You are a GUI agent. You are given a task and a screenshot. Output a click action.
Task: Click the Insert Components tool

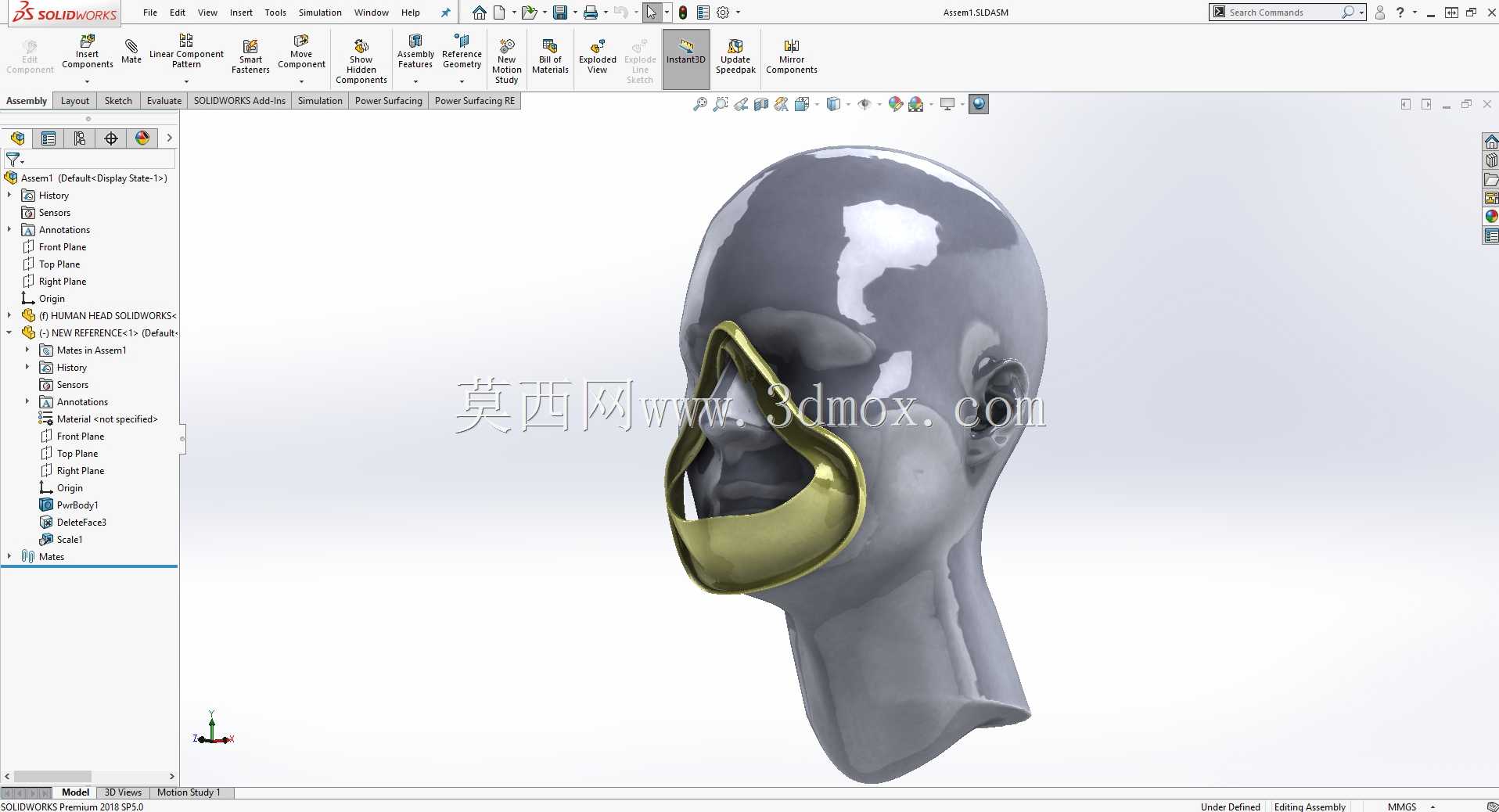point(88,52)
